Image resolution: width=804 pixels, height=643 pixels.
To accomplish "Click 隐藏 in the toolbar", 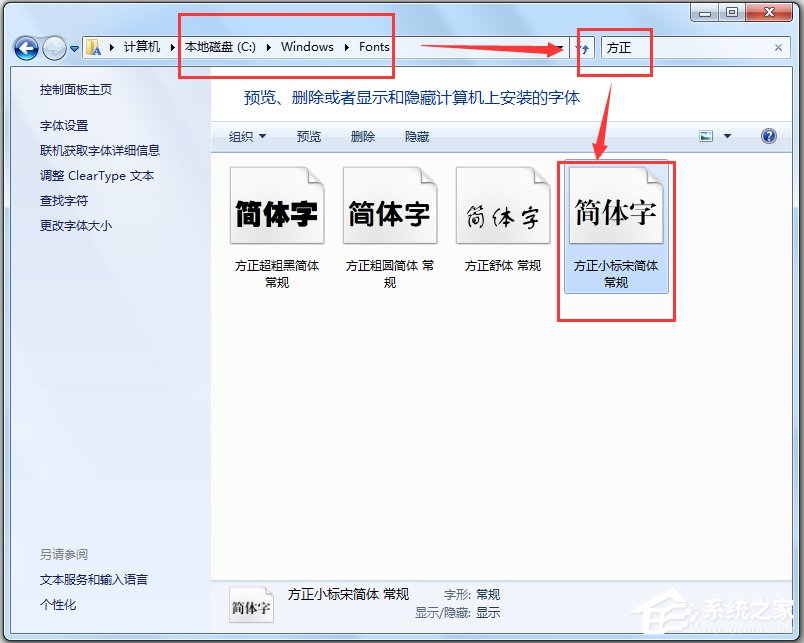I will click(417, 136).
